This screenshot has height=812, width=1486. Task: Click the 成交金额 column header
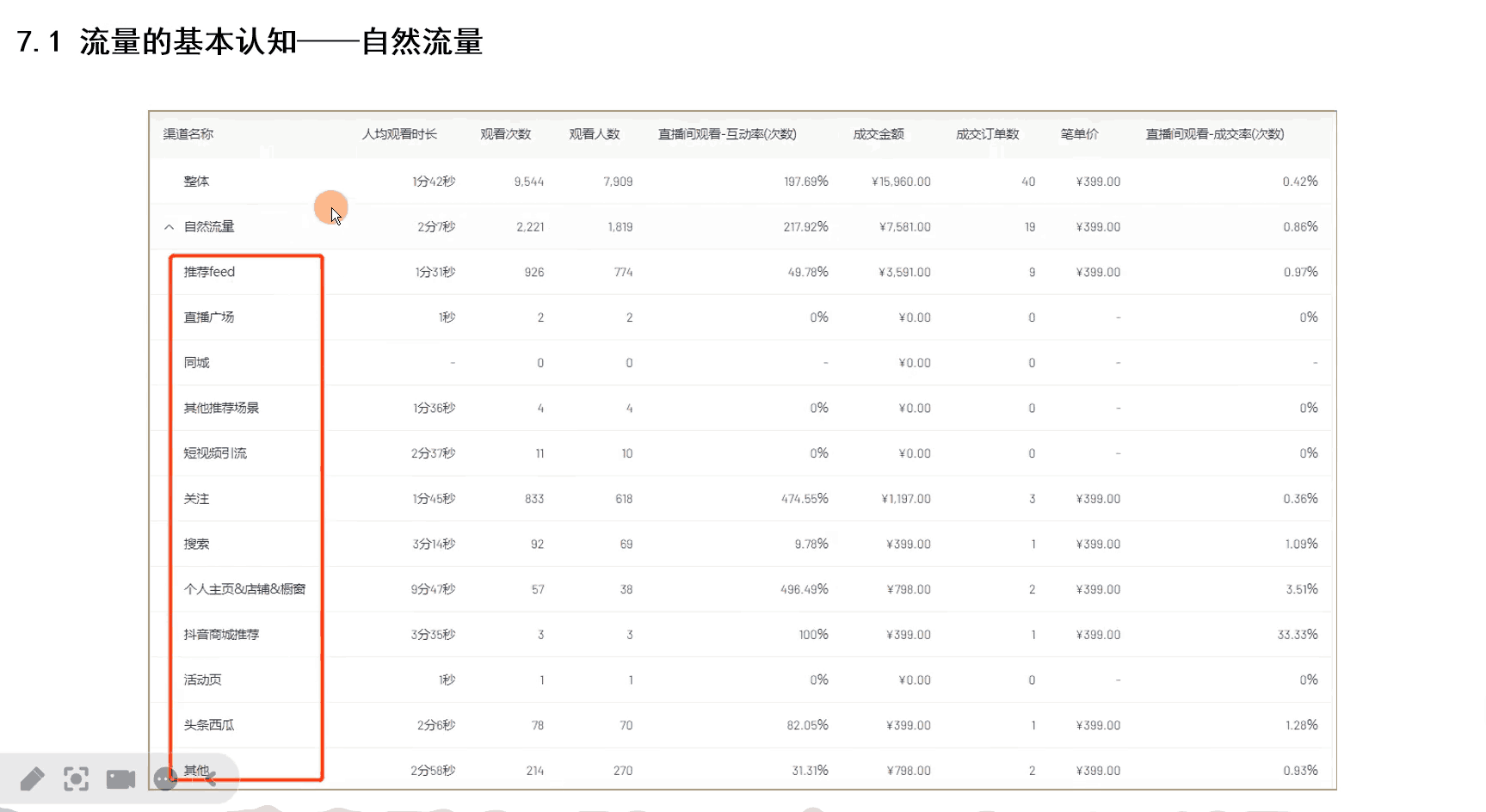878,134
